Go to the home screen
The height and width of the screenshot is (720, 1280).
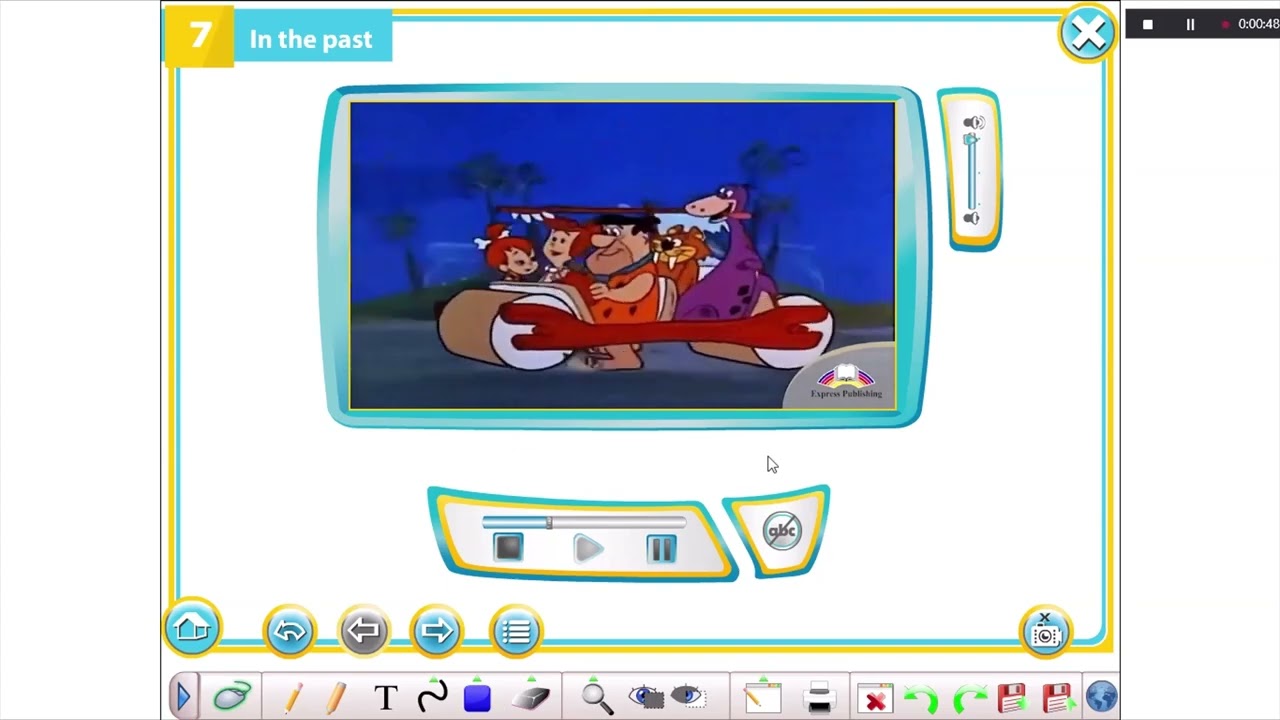192,629
